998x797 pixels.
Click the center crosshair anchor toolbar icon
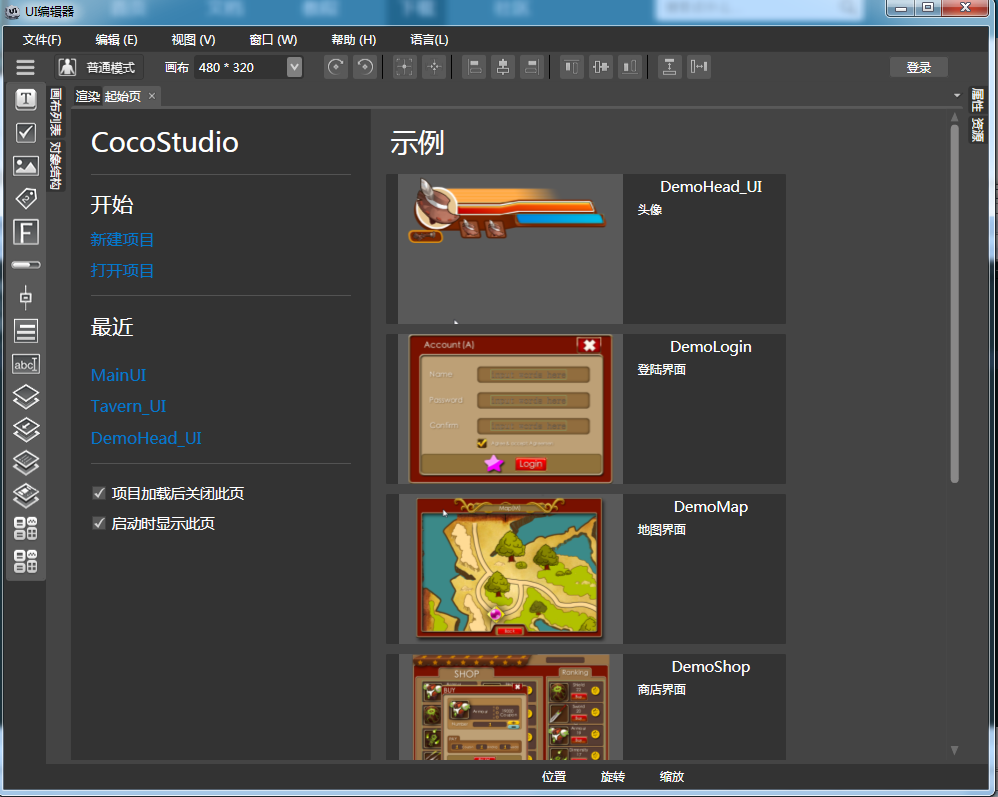coord(433,67)
